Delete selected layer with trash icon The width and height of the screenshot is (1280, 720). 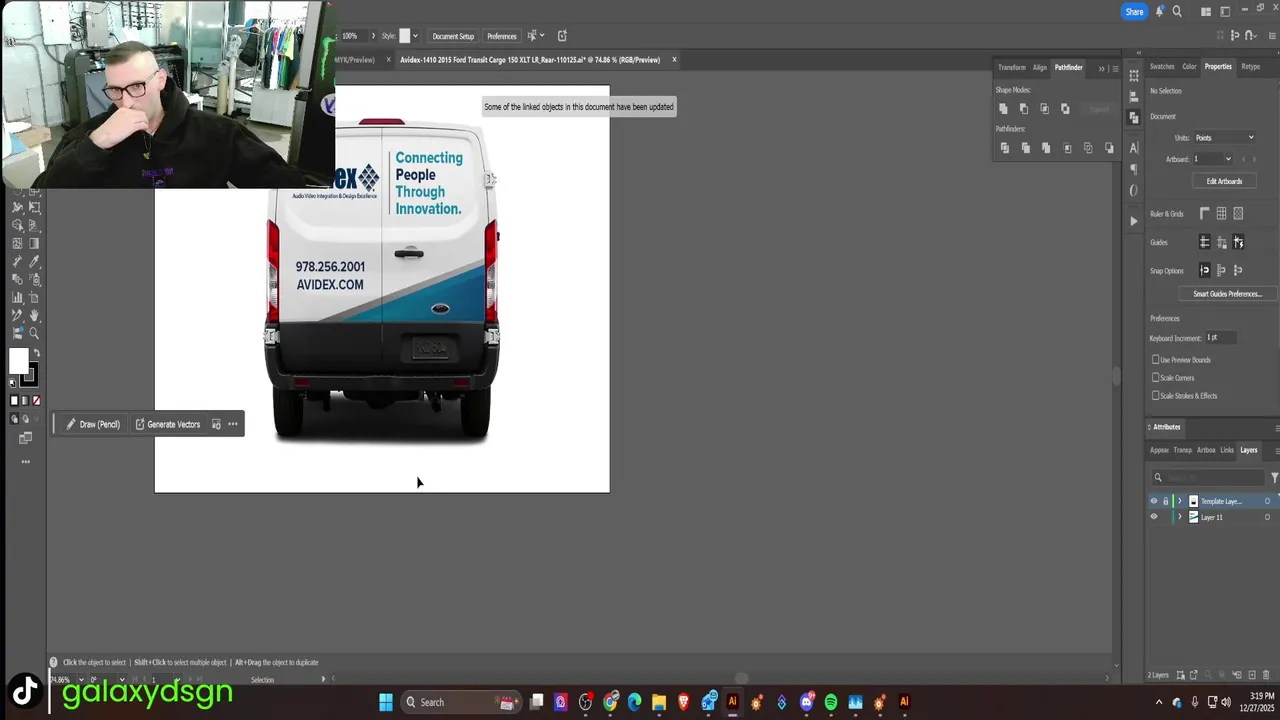coord(1266,675)
